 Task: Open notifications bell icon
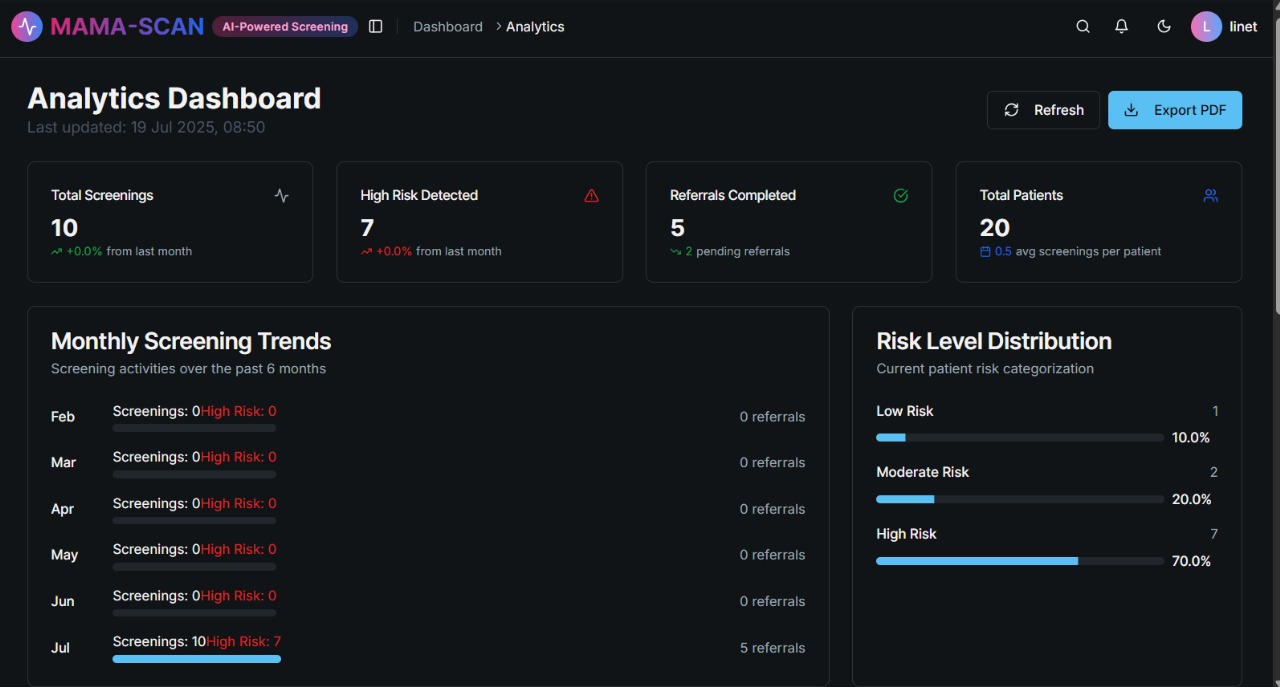point(1122,27)
